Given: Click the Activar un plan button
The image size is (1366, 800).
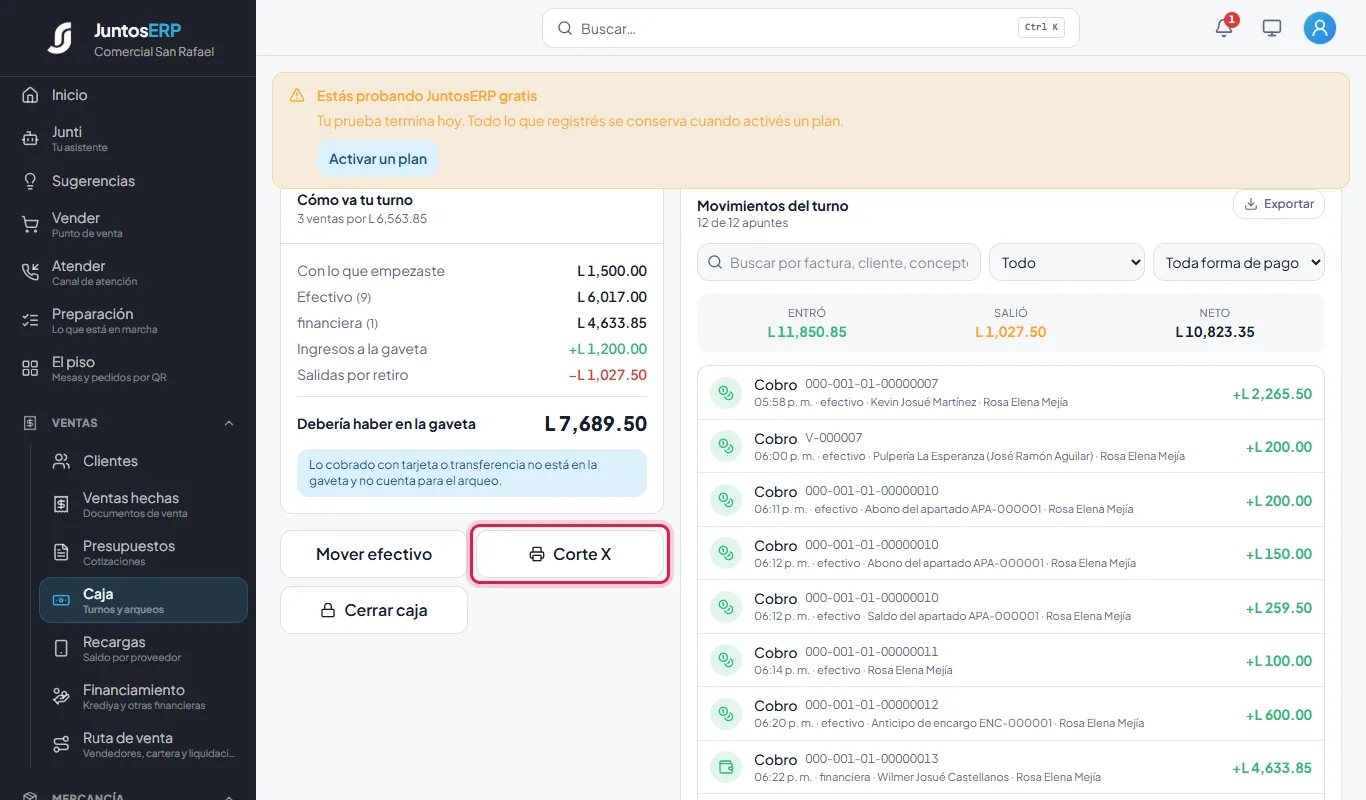Looking at the screenshot, I should tap(378, 159).
